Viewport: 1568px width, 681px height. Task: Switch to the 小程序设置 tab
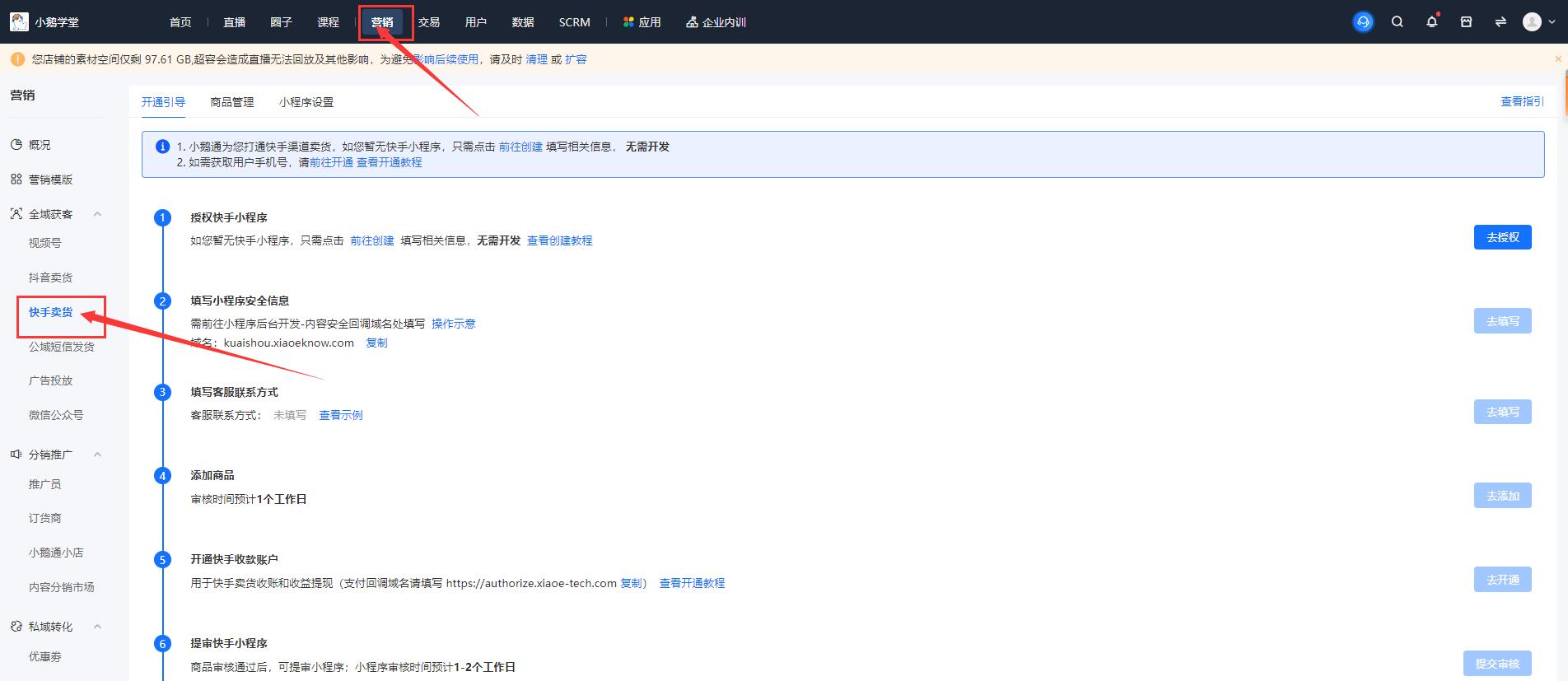(306, 102)
